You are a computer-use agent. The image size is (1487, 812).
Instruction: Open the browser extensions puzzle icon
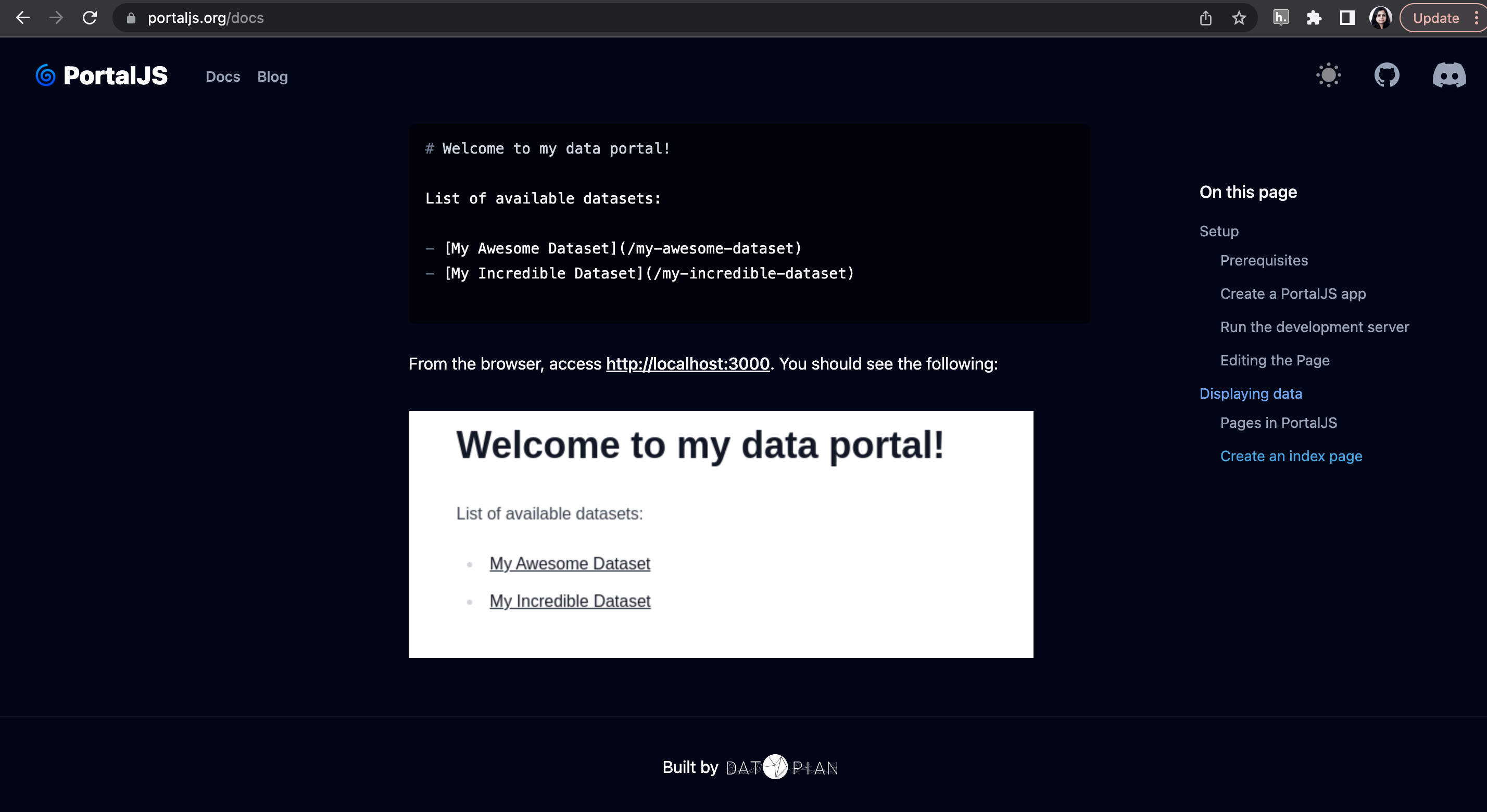click(x=1314, y=18)
